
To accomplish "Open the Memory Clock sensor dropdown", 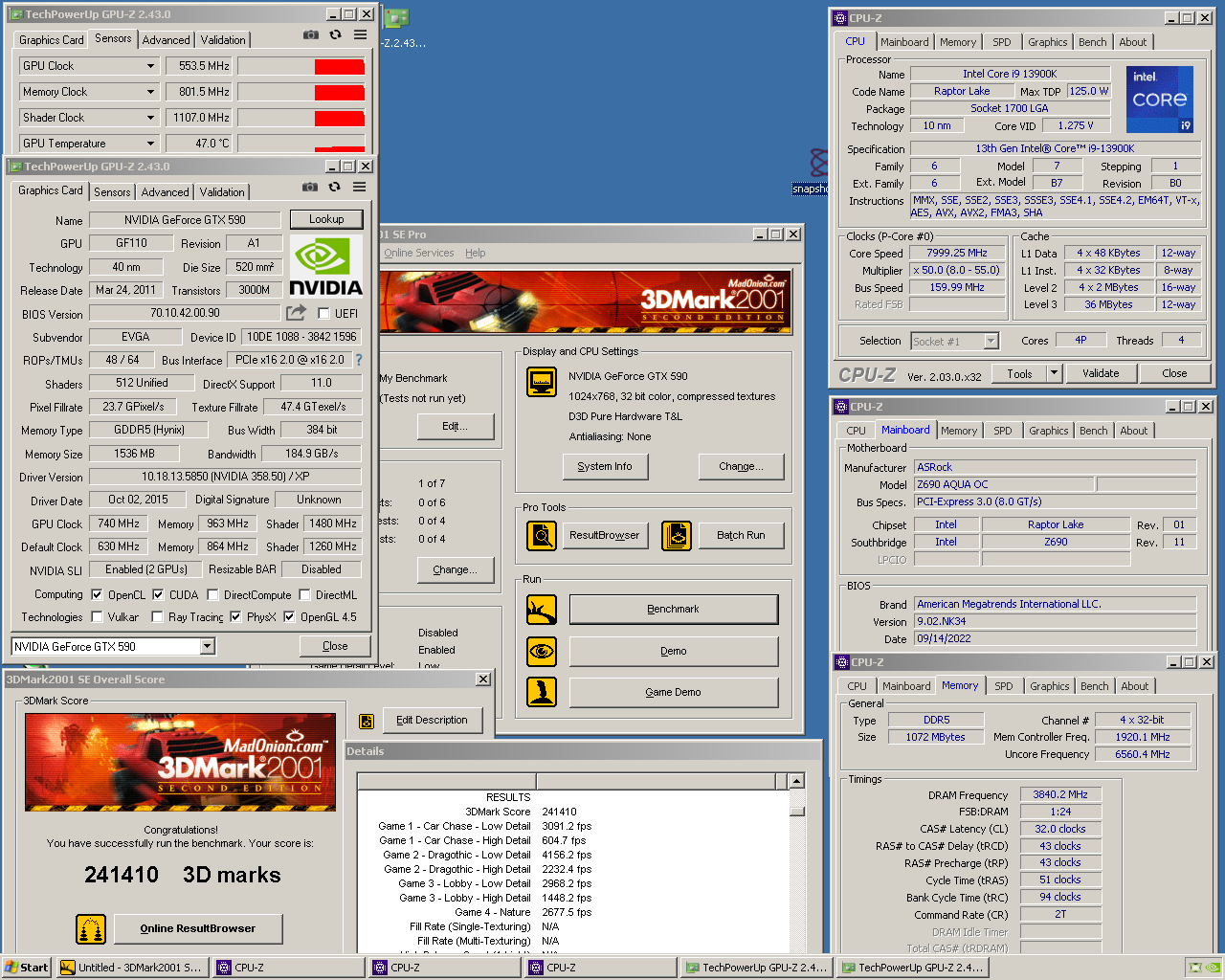I will [x=150, y=92].
